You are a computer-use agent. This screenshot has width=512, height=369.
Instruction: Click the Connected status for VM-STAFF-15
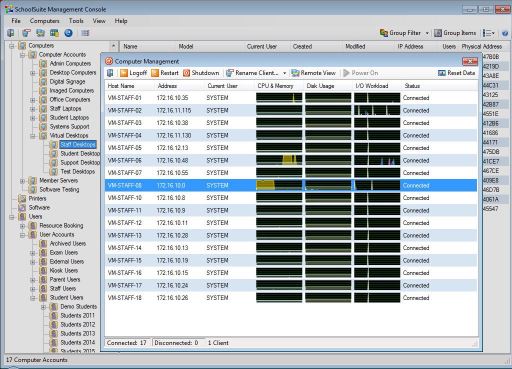click(x=416, y=260)
